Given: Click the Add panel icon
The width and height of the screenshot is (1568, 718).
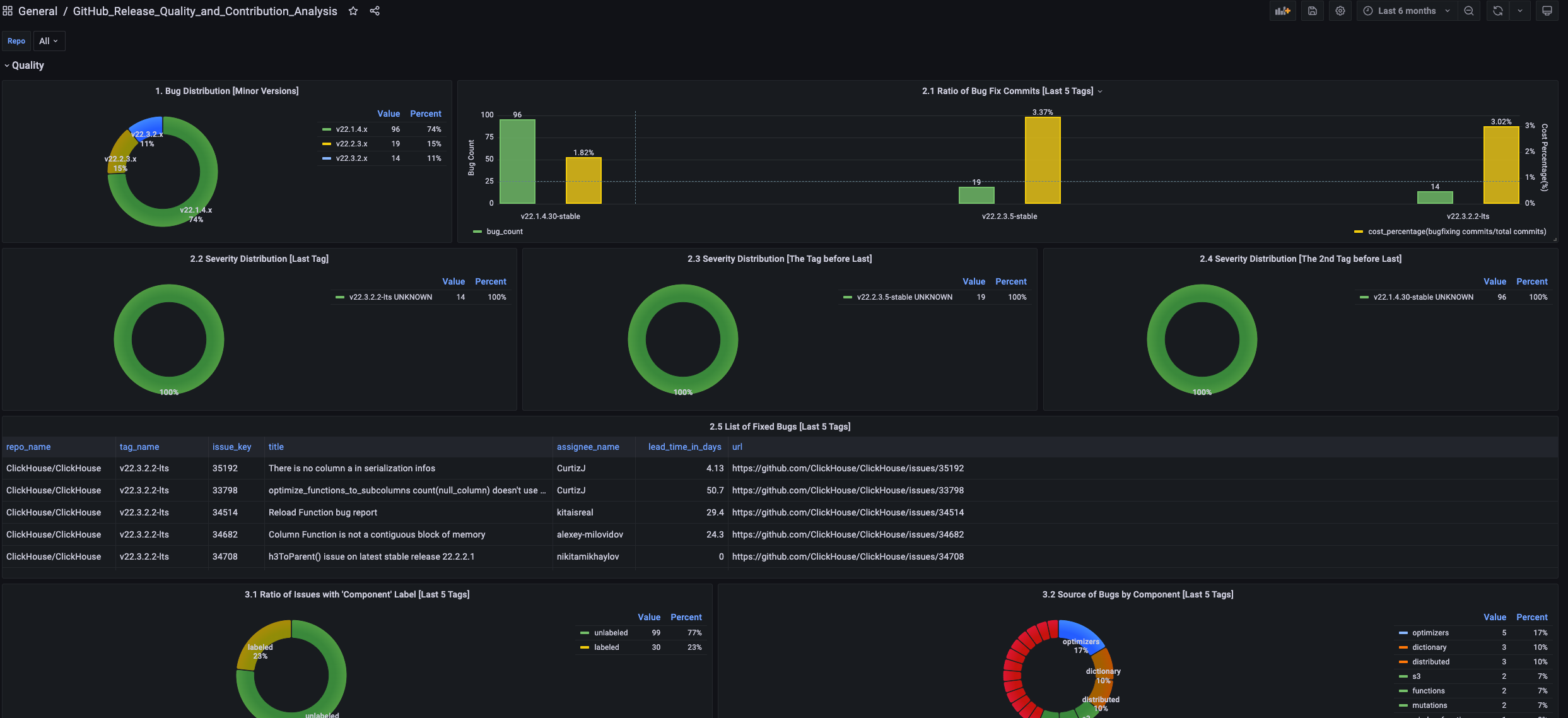Looking at the screenshot, I should tap(1282, 11).
